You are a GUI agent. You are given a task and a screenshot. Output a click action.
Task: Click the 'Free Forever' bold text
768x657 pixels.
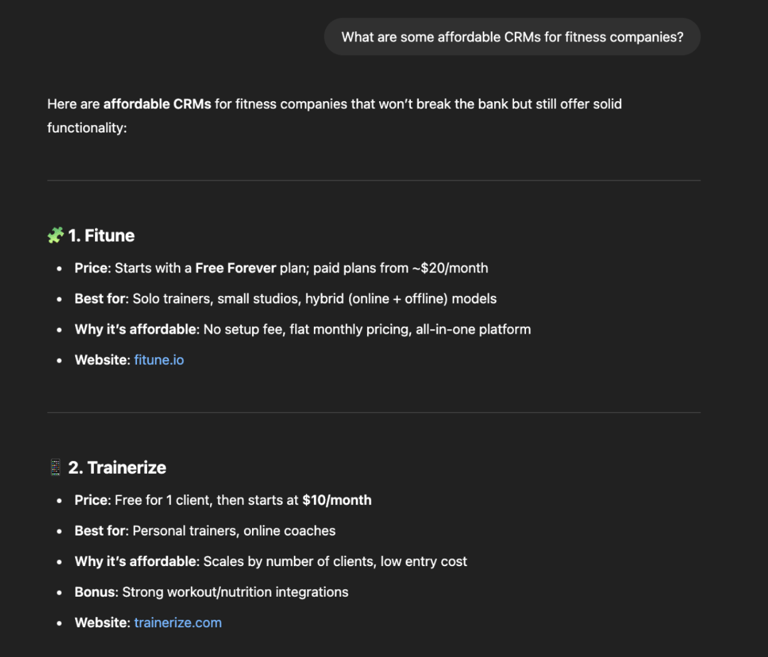point(236,268)
